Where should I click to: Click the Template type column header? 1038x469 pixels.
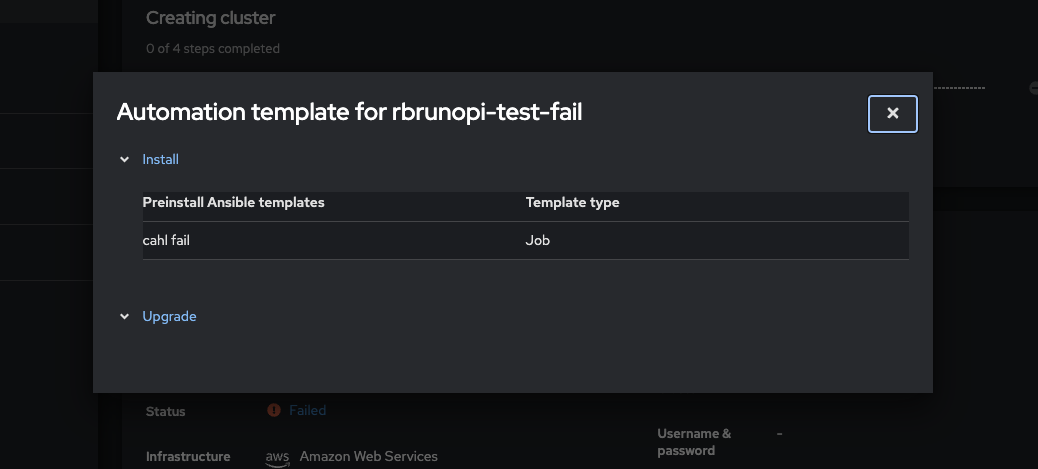pyautogui.click(x=572, y=202)
